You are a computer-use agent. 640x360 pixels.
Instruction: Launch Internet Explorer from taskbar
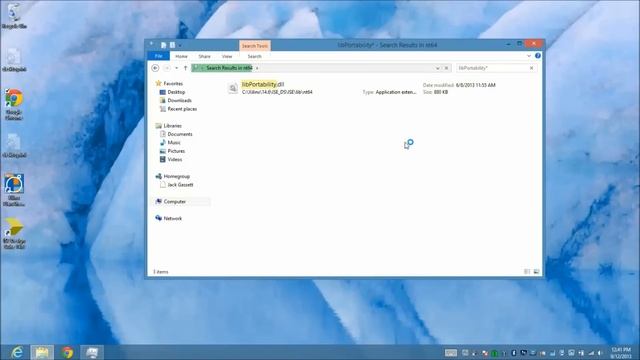pos(17,352)
